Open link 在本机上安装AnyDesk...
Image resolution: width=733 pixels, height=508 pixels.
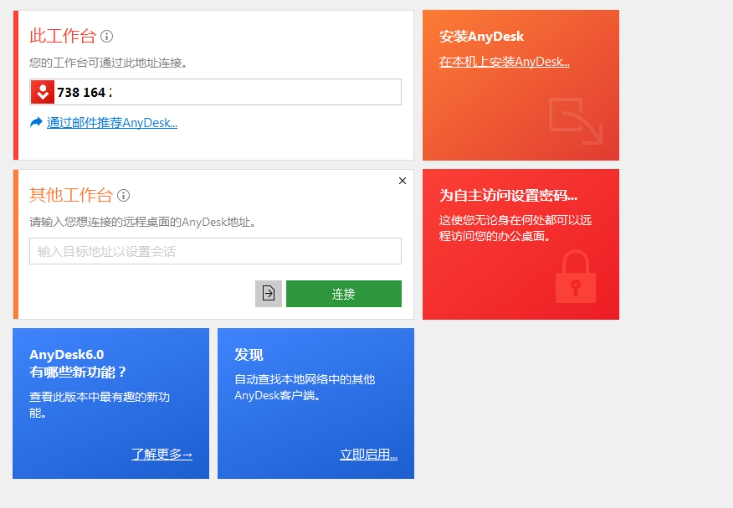coord(504,62)
